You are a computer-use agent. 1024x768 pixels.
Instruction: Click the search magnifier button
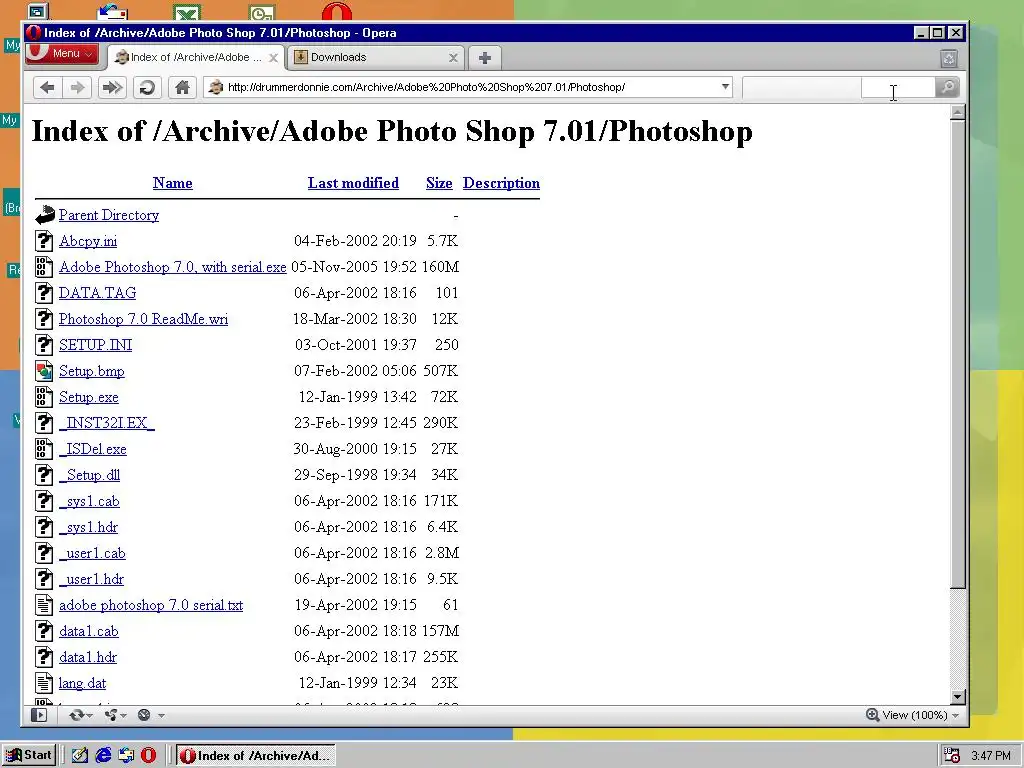click(946, 88)
